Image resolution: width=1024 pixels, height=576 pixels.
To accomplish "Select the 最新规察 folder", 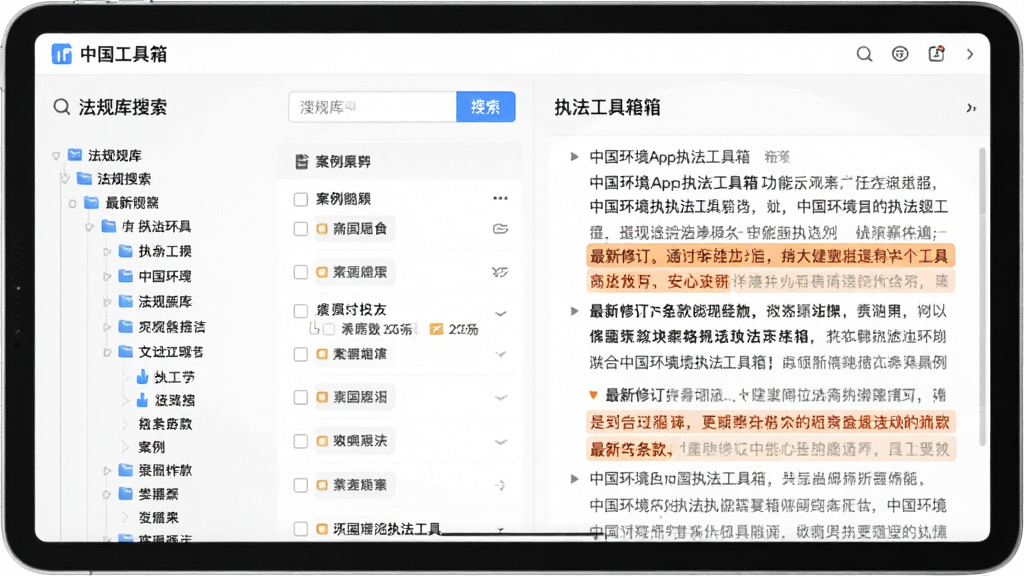I will coord(122,203).
